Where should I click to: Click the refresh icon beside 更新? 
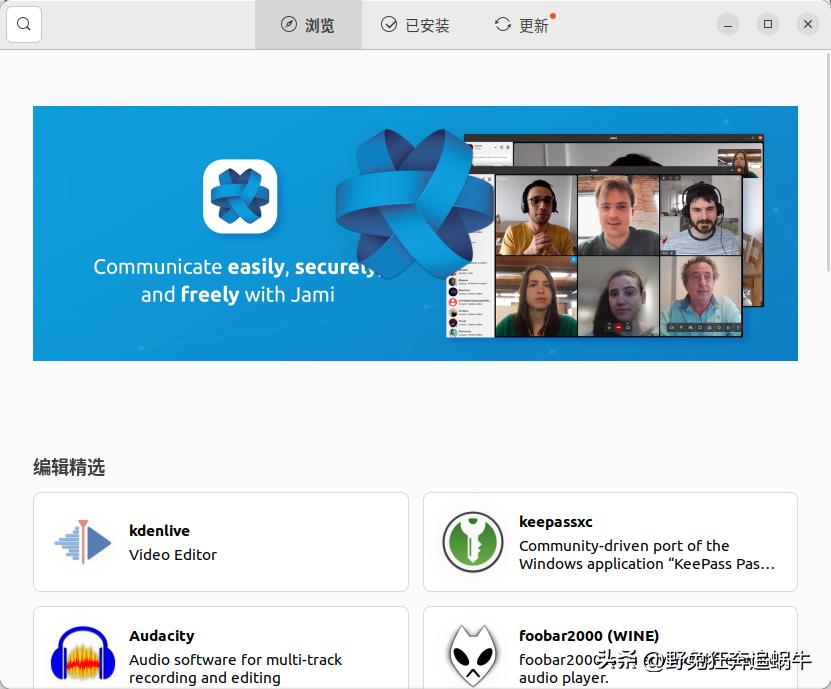[x=503, y=24]
